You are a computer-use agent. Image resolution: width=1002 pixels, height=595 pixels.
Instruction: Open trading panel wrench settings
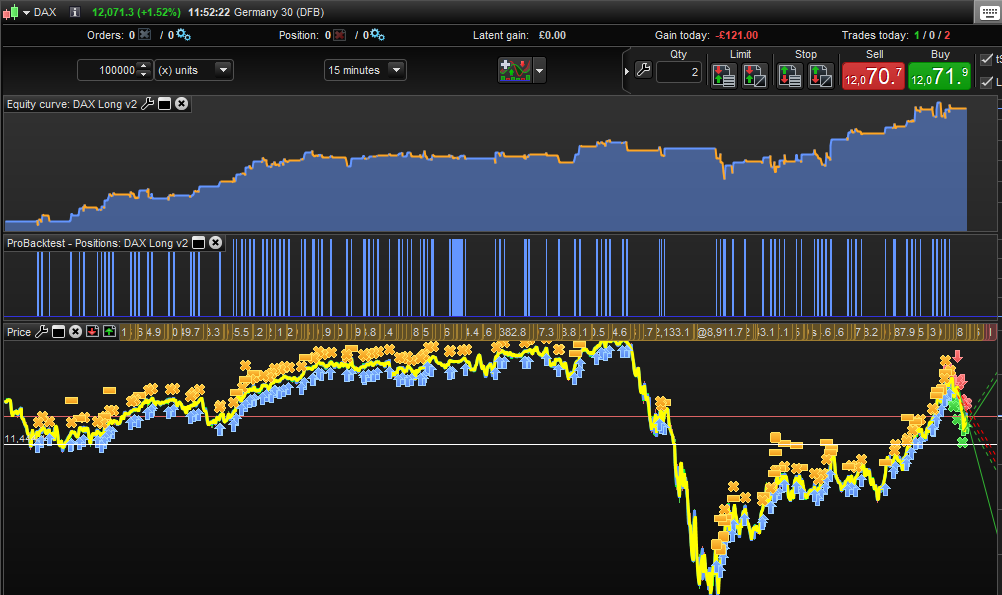click(643, 70)
